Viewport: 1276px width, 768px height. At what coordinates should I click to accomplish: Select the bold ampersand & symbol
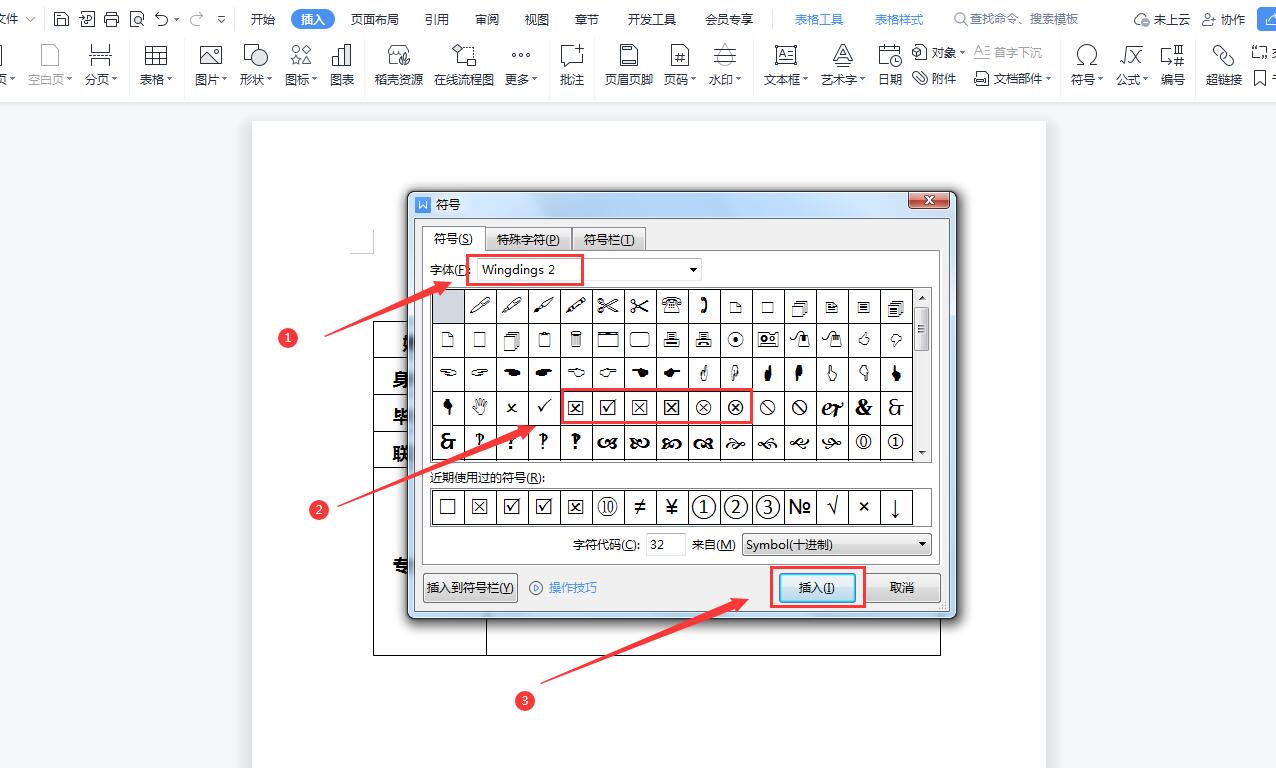point(864,407)
